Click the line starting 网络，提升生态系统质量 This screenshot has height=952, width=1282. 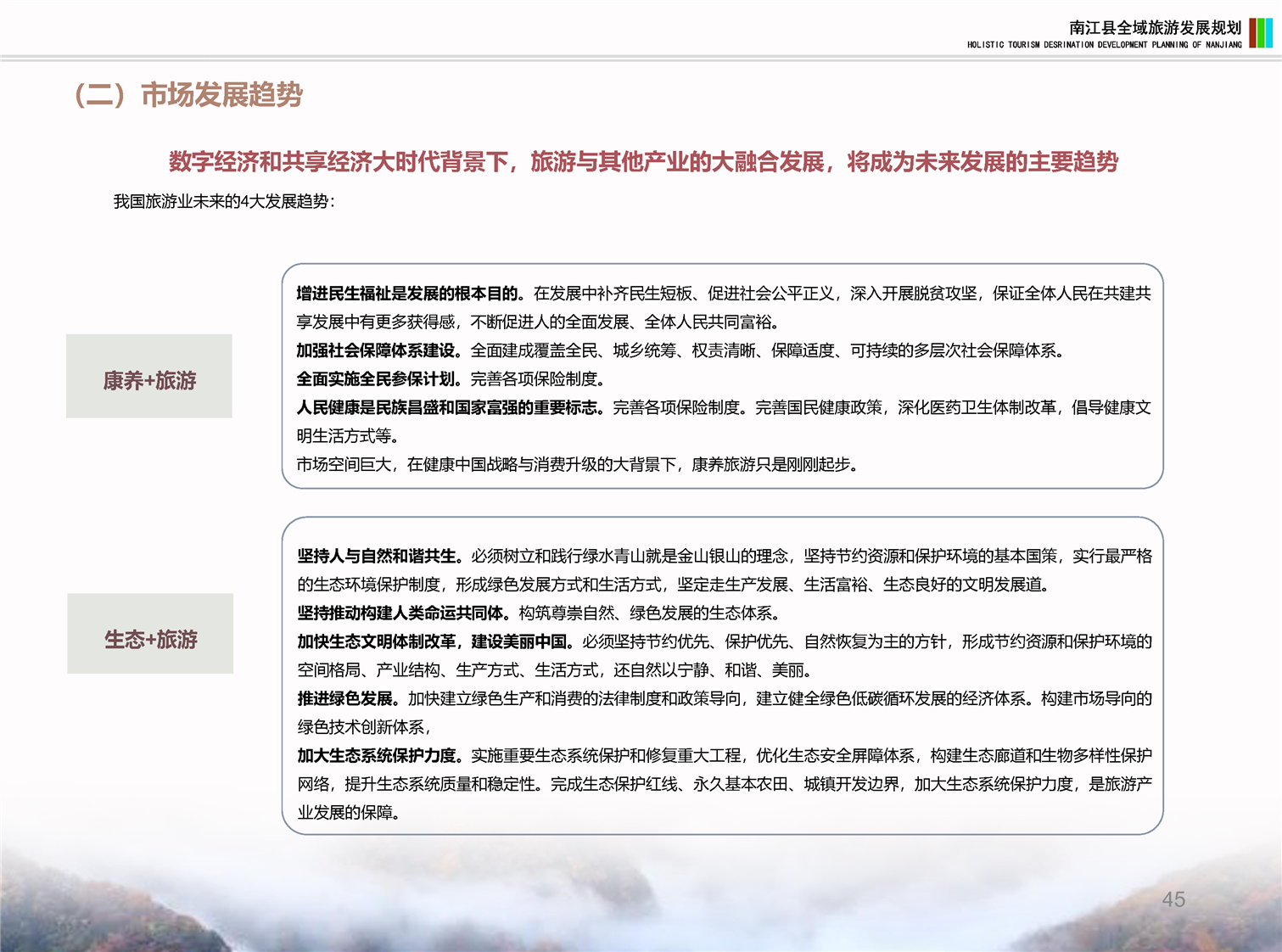tap(725, 784)
